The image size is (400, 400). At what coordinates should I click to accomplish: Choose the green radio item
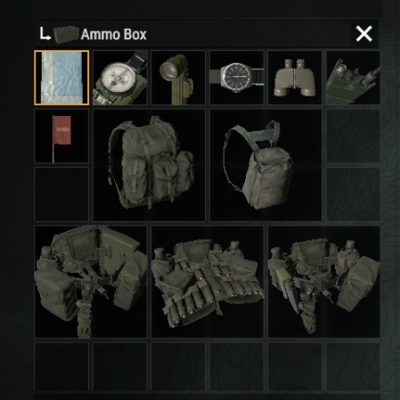[353, 78]
